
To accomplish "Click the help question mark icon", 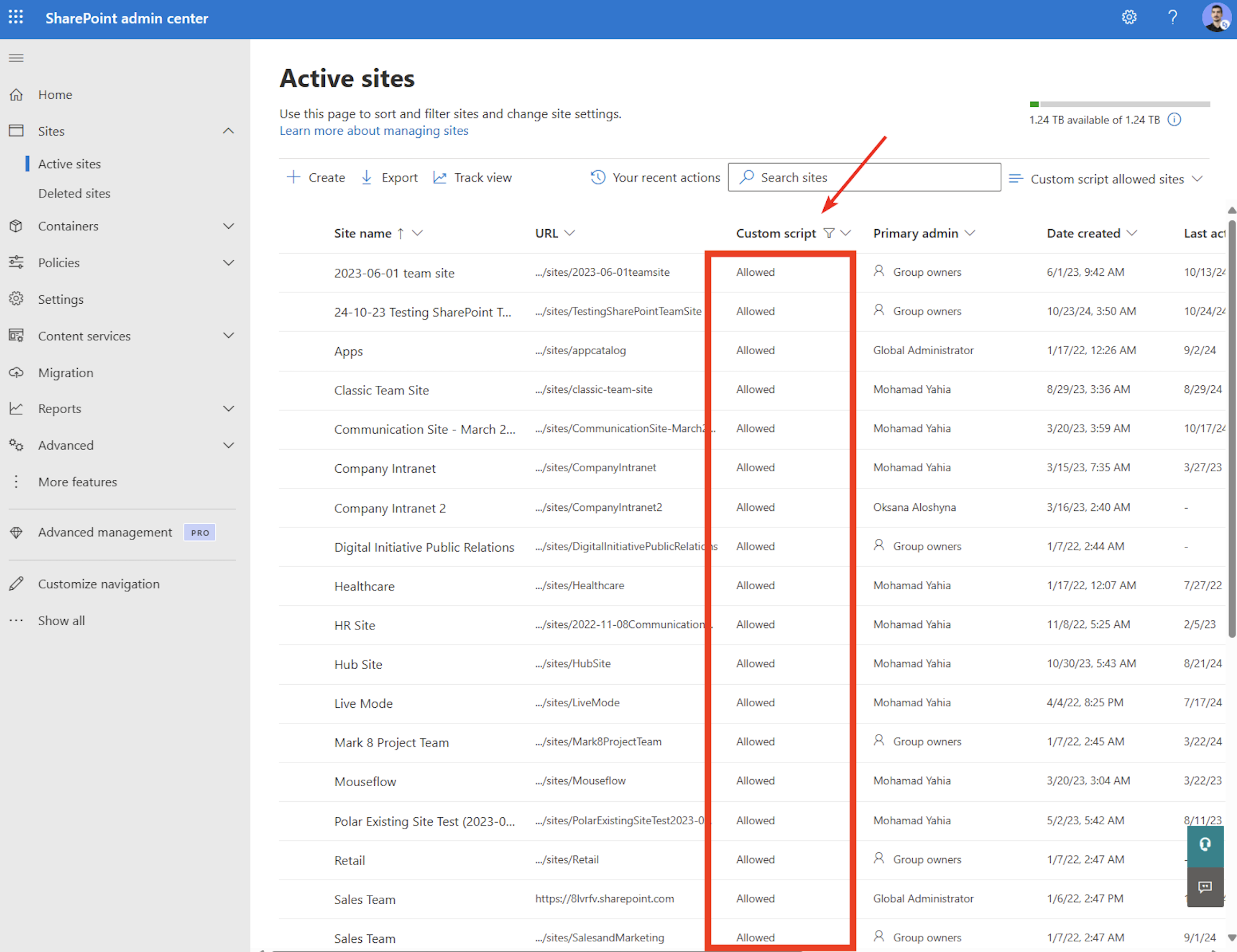I will tap(1173, 18).
